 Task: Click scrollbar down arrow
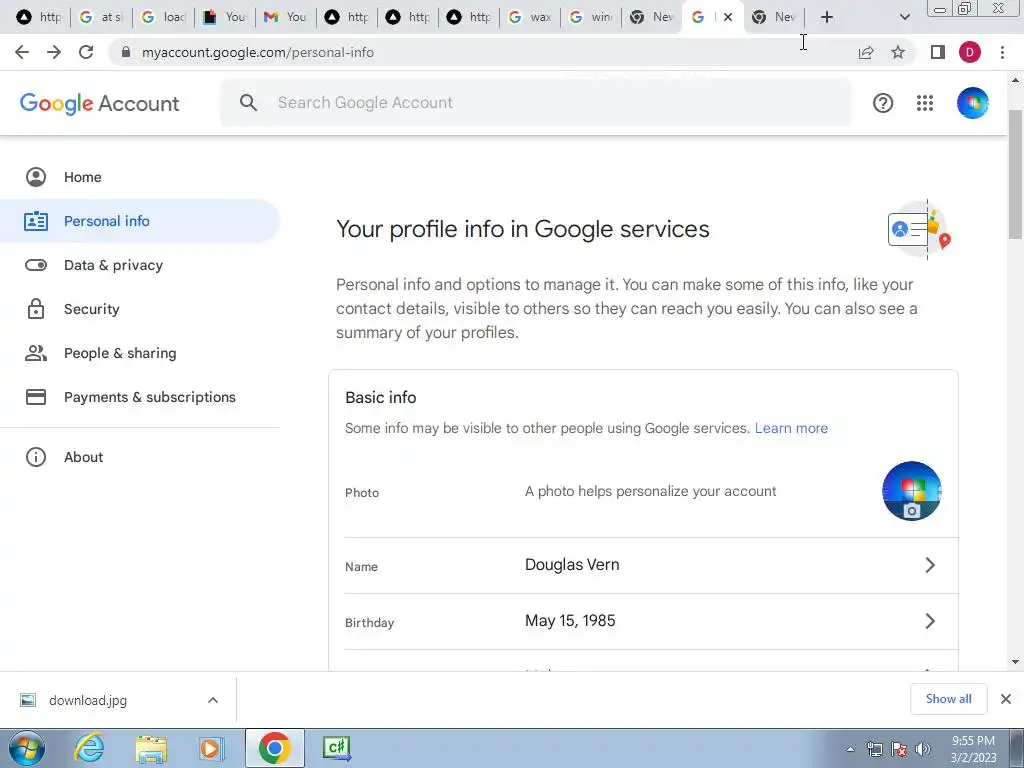1015,662
